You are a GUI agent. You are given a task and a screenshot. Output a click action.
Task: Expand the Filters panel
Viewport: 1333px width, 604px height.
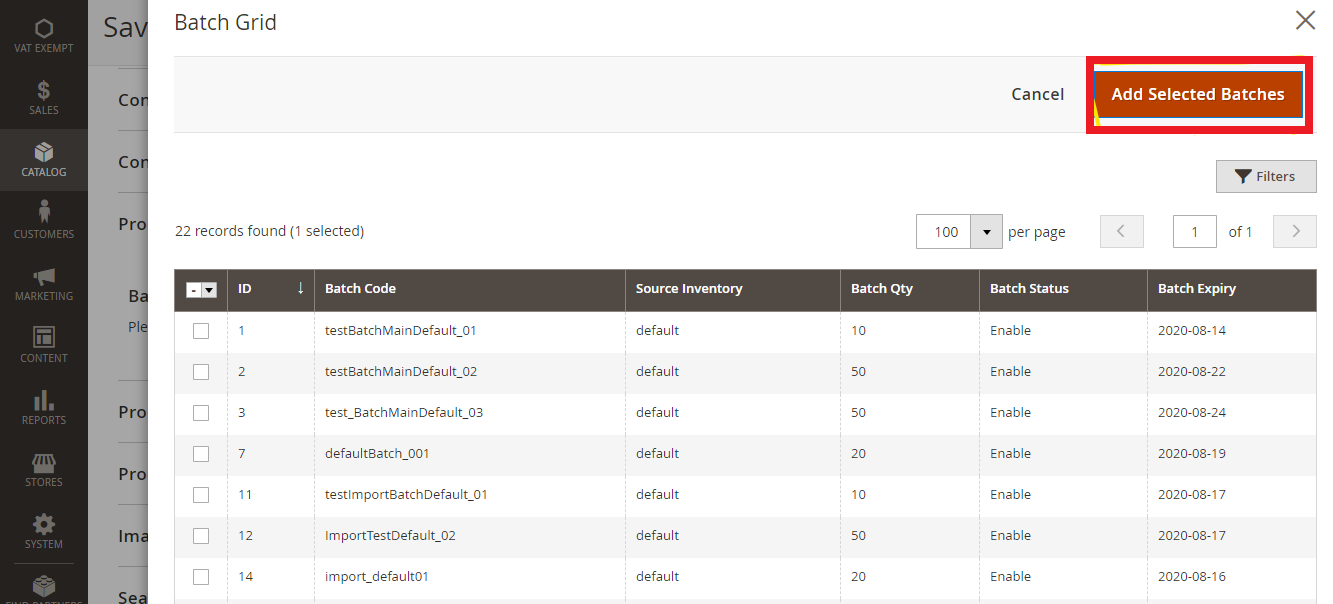pos(1265,176)
